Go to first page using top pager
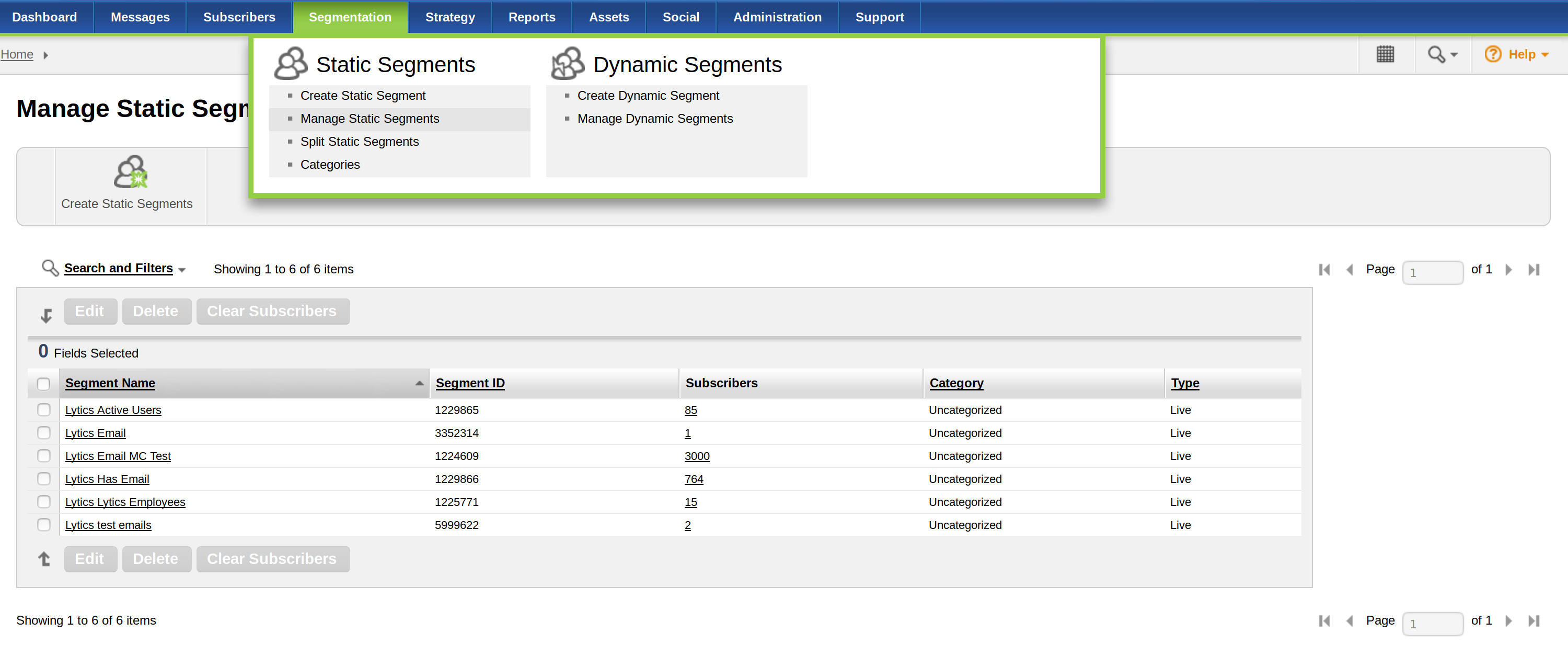 [x=1324, y=269]
